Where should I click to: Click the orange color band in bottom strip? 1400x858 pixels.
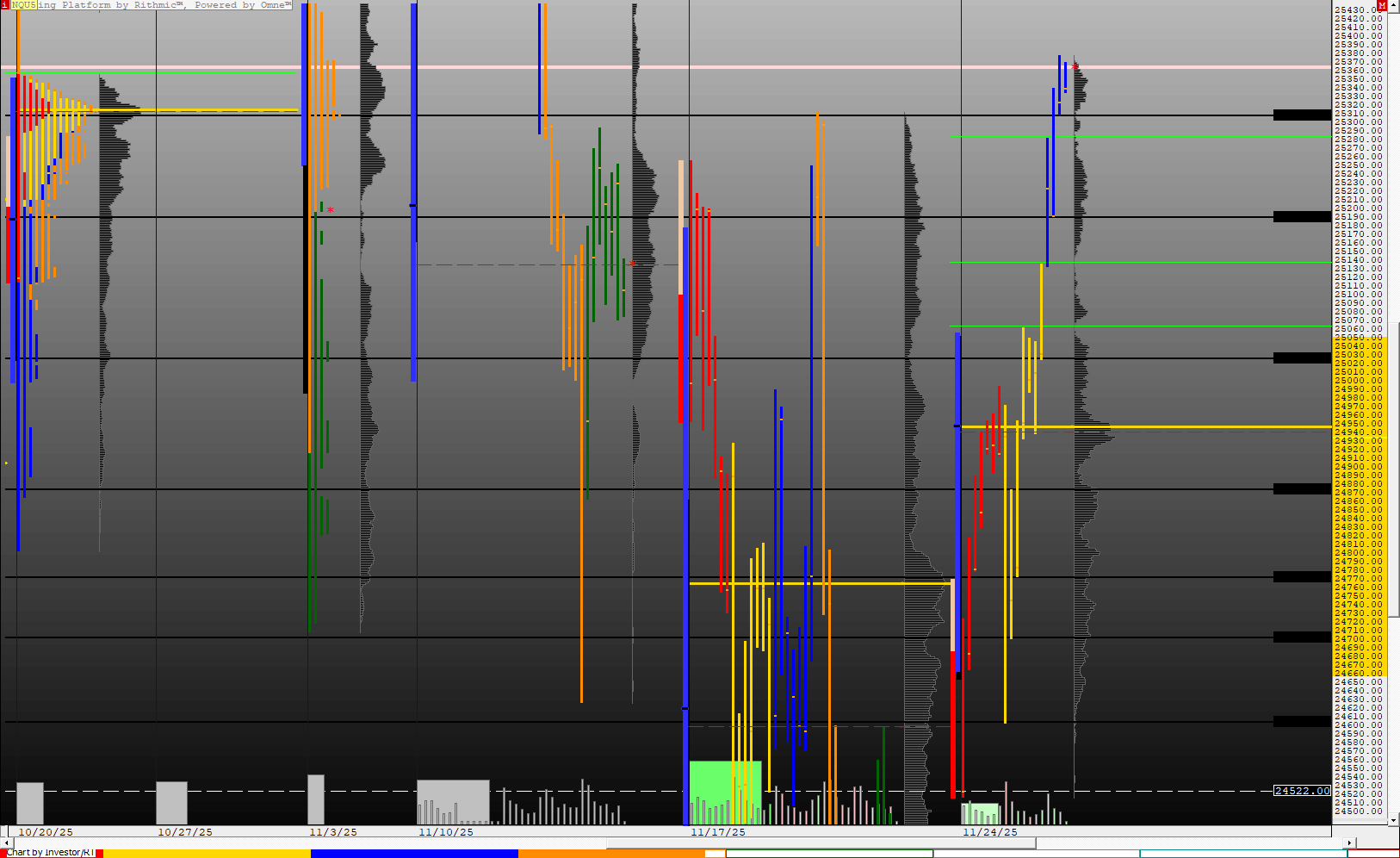pos(611,854)
